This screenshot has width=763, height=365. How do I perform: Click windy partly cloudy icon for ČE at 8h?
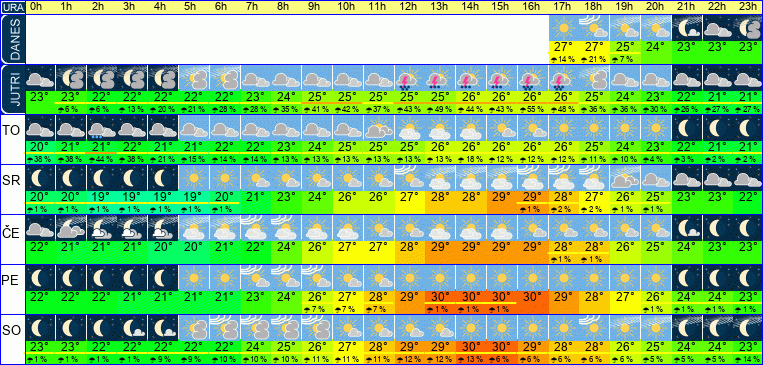tap(286, 227)
